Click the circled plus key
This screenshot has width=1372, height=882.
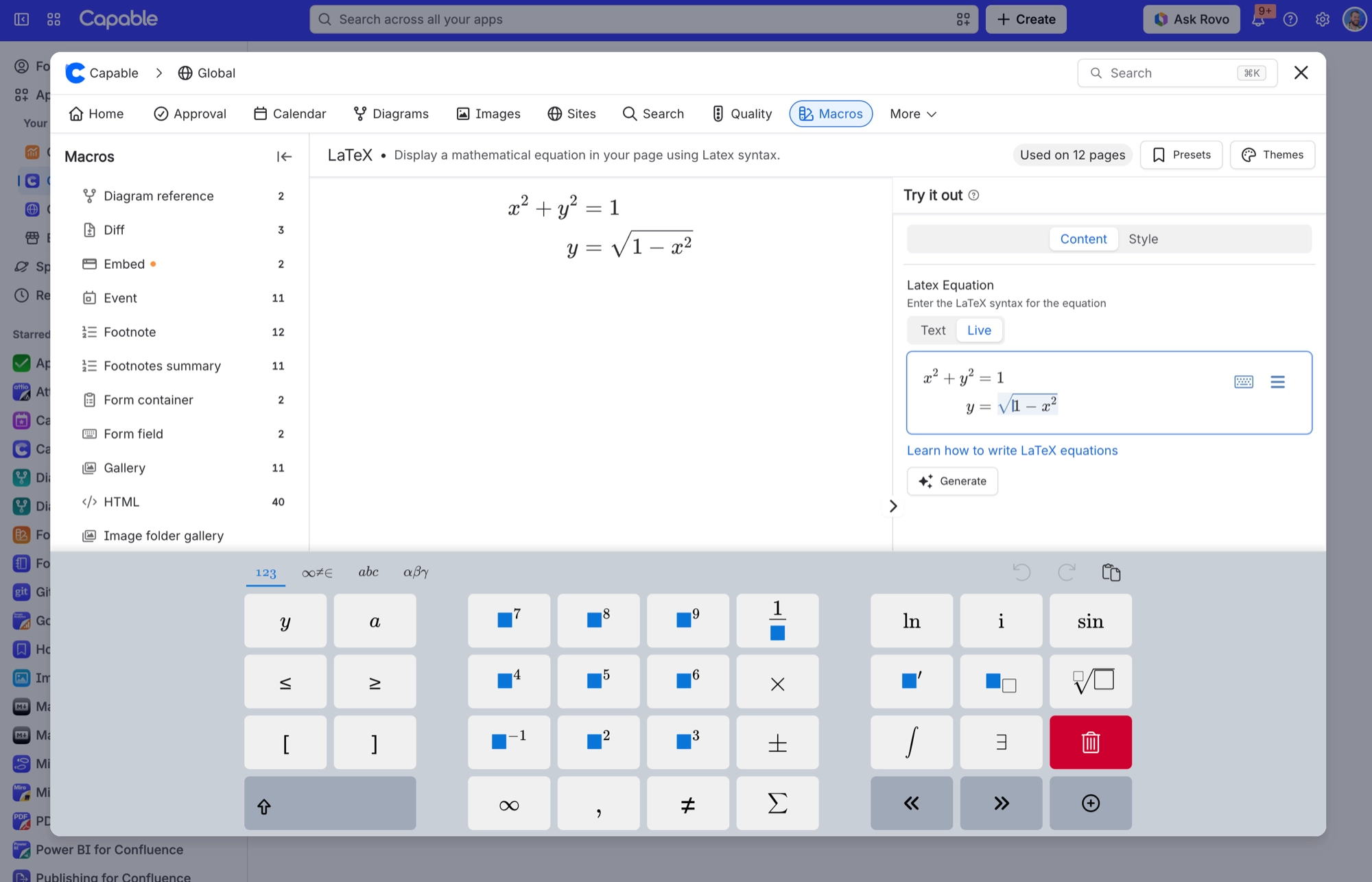(1090, 803)
